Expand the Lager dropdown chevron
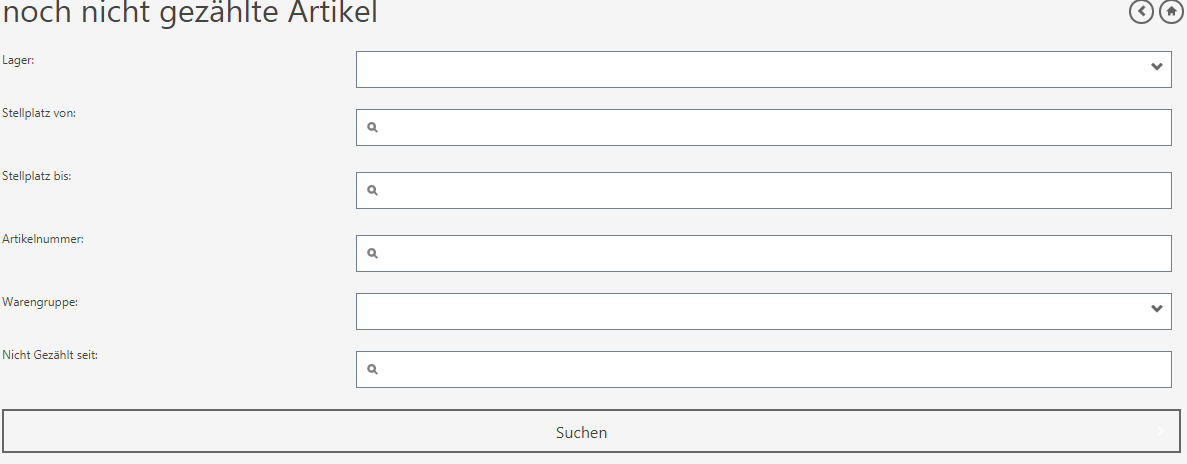Viewport: 1187px width, 464px height. coord(1157,67)
